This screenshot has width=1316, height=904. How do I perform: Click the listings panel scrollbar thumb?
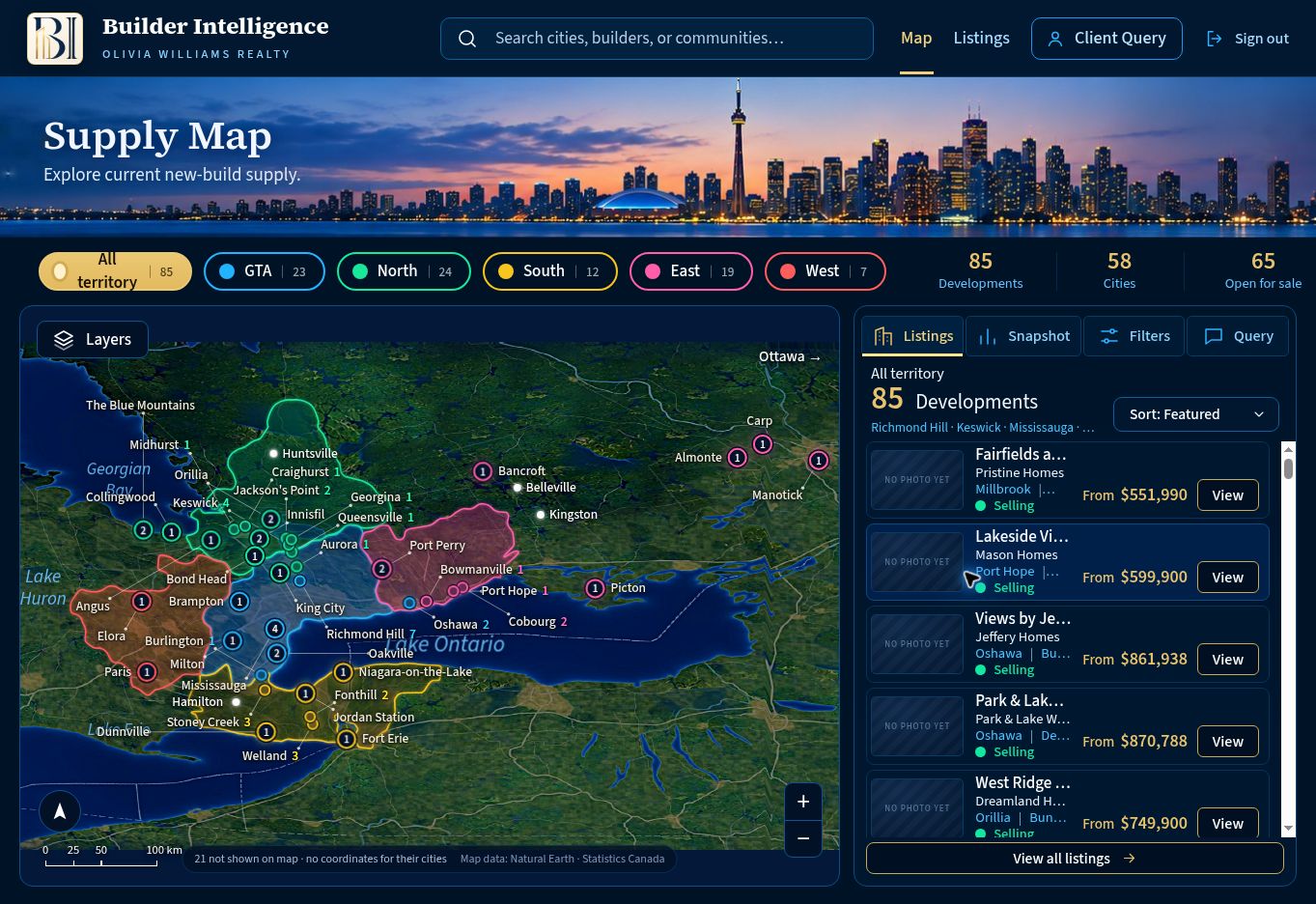1288,468
